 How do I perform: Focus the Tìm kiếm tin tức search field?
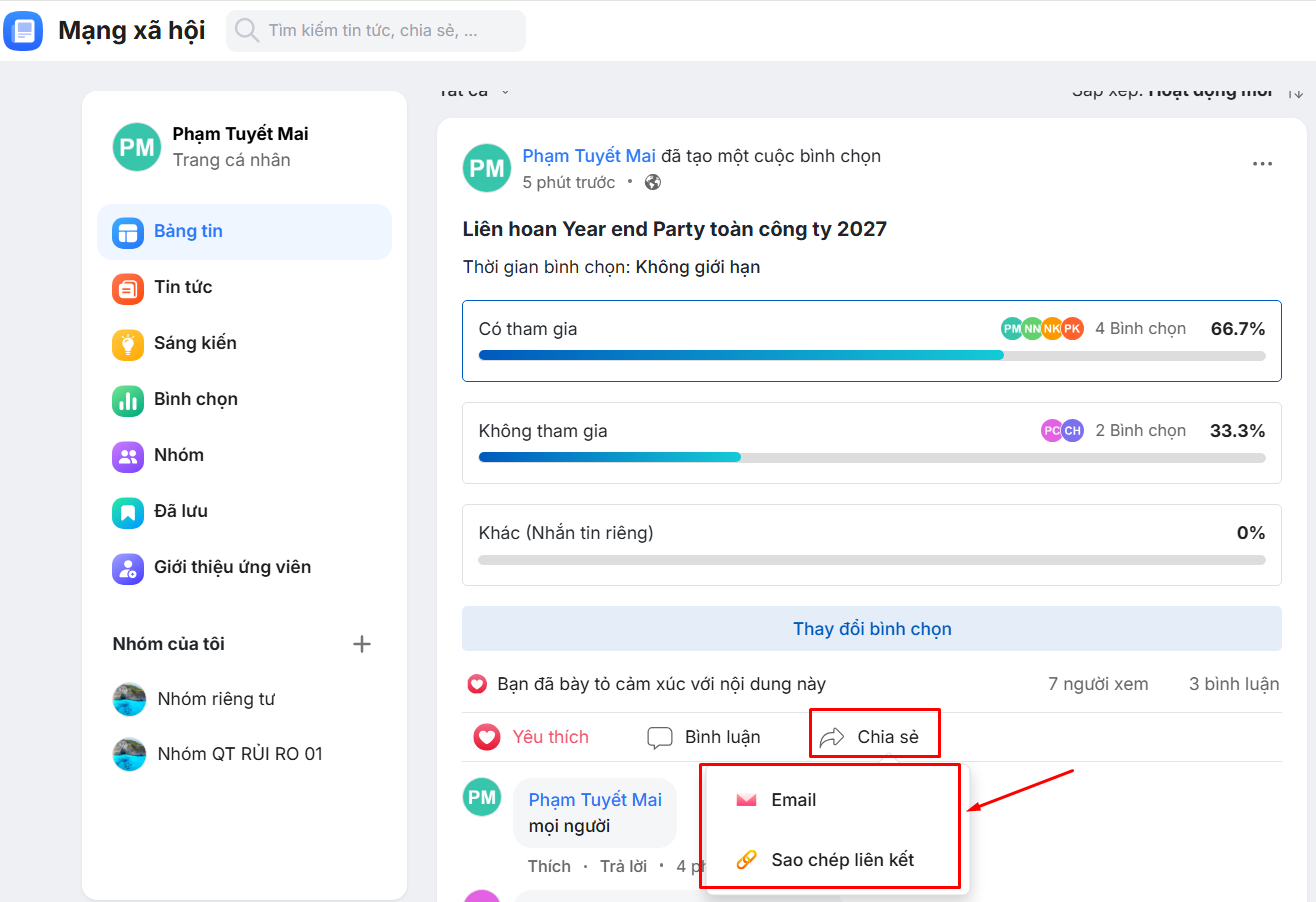(x=376, y=31)
